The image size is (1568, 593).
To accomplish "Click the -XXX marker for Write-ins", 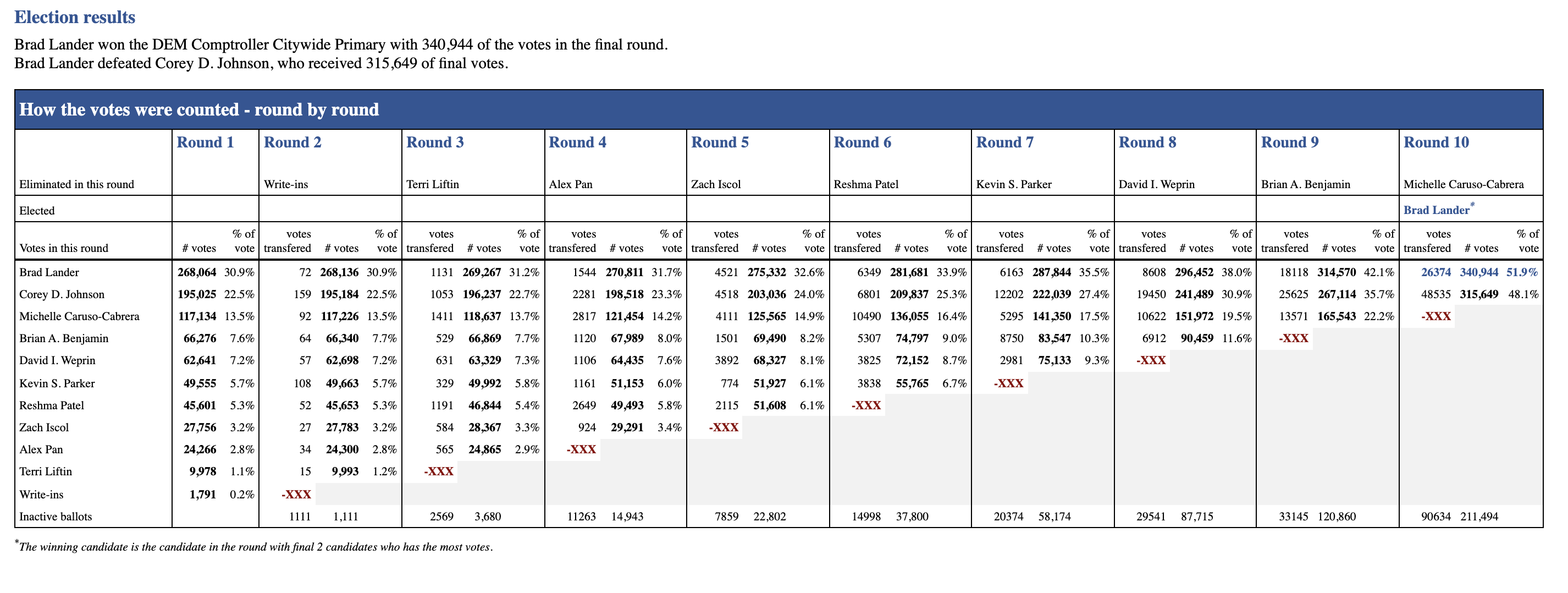I will point(296,495).
